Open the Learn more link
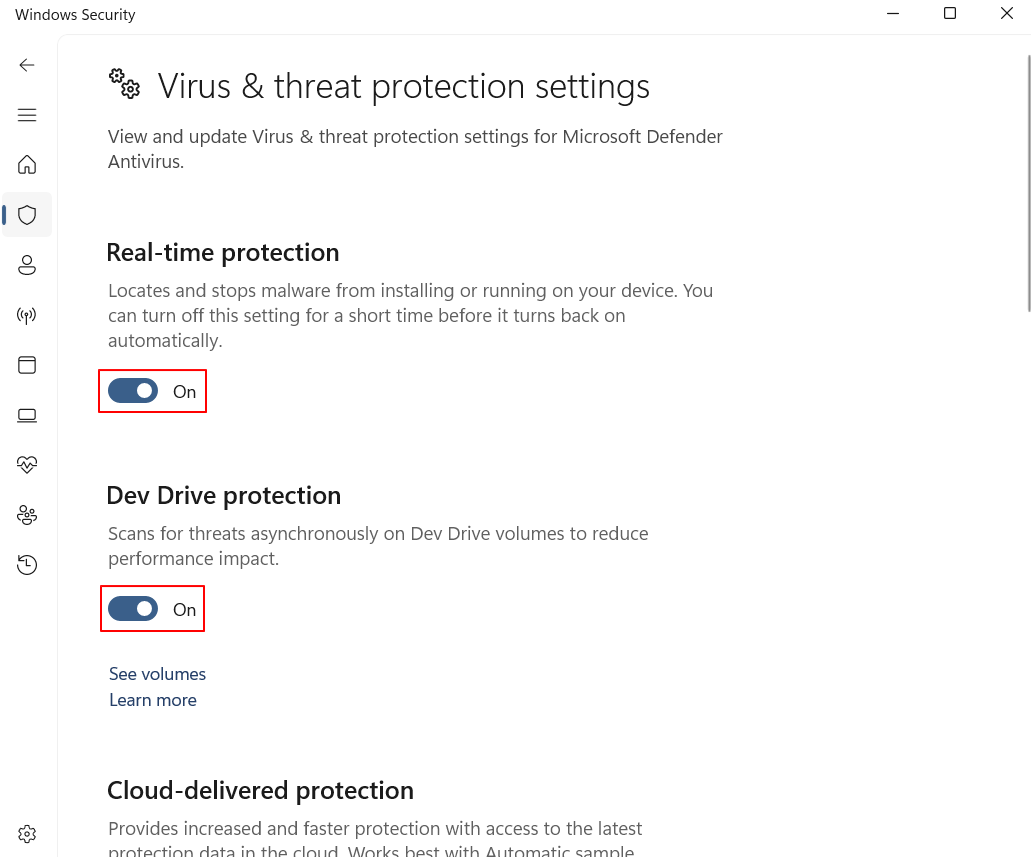The image size is (1031, 857). coord(153,700)
